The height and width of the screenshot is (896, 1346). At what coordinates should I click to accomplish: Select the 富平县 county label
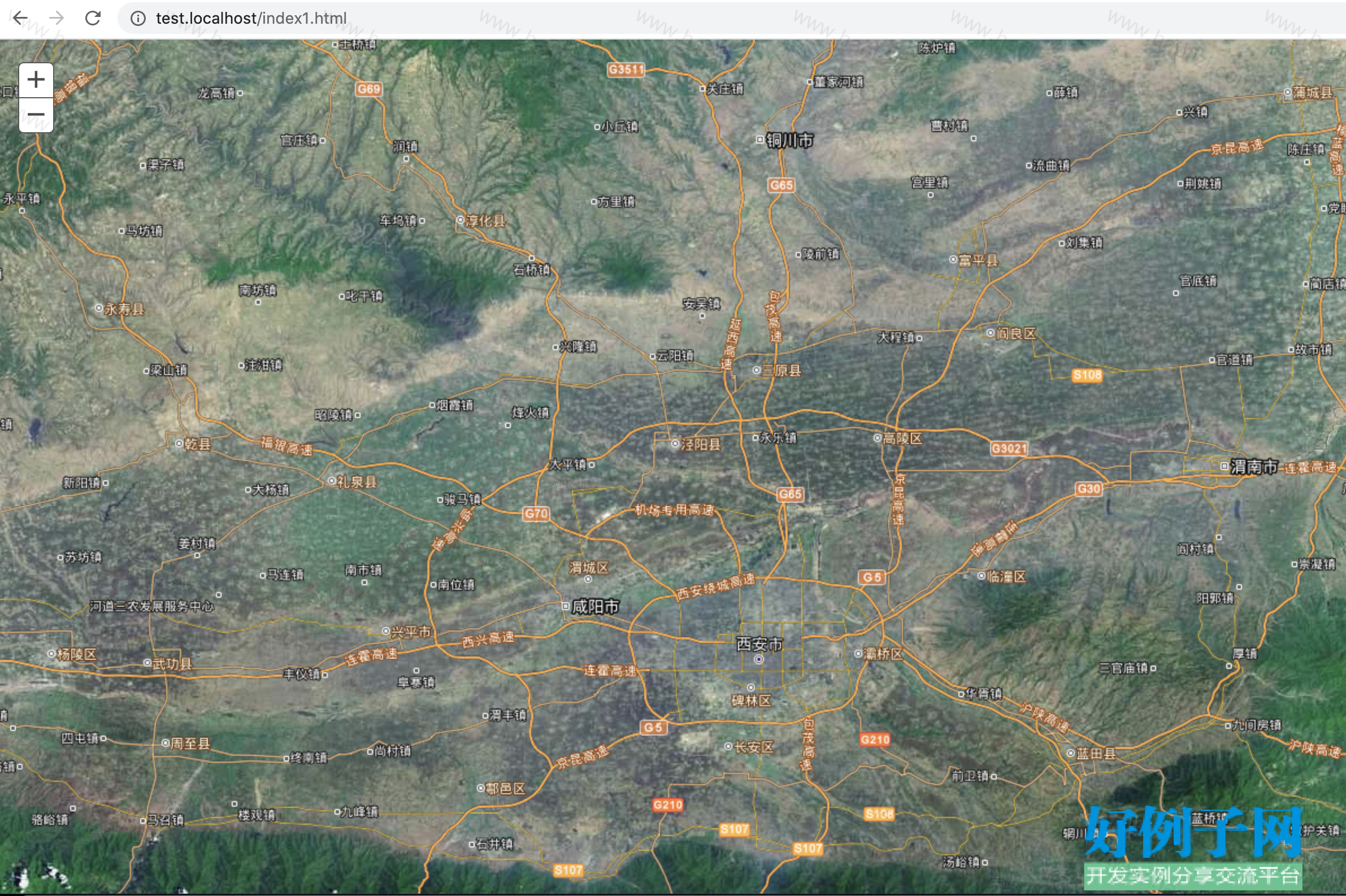point(978,260)
